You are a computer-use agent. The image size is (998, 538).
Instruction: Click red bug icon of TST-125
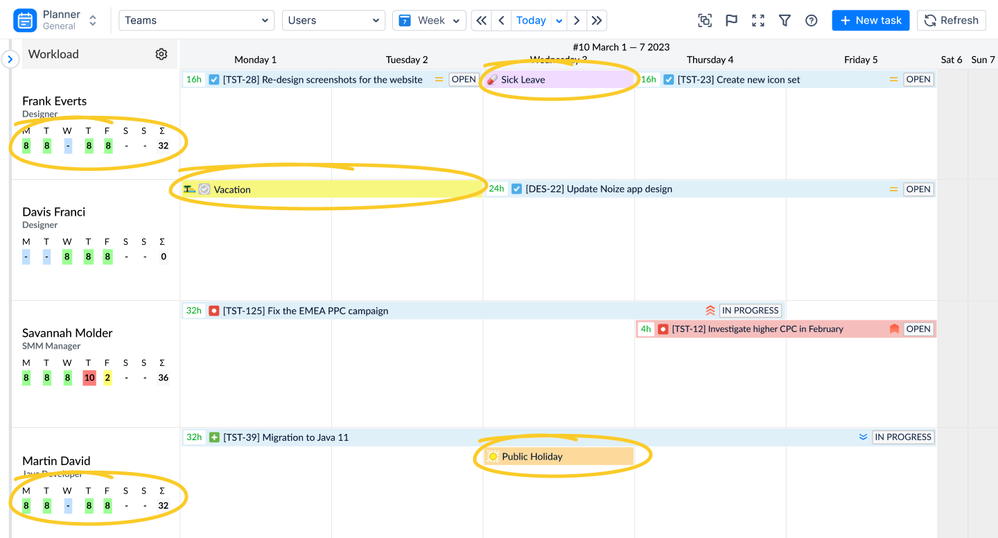pos(214,311)
